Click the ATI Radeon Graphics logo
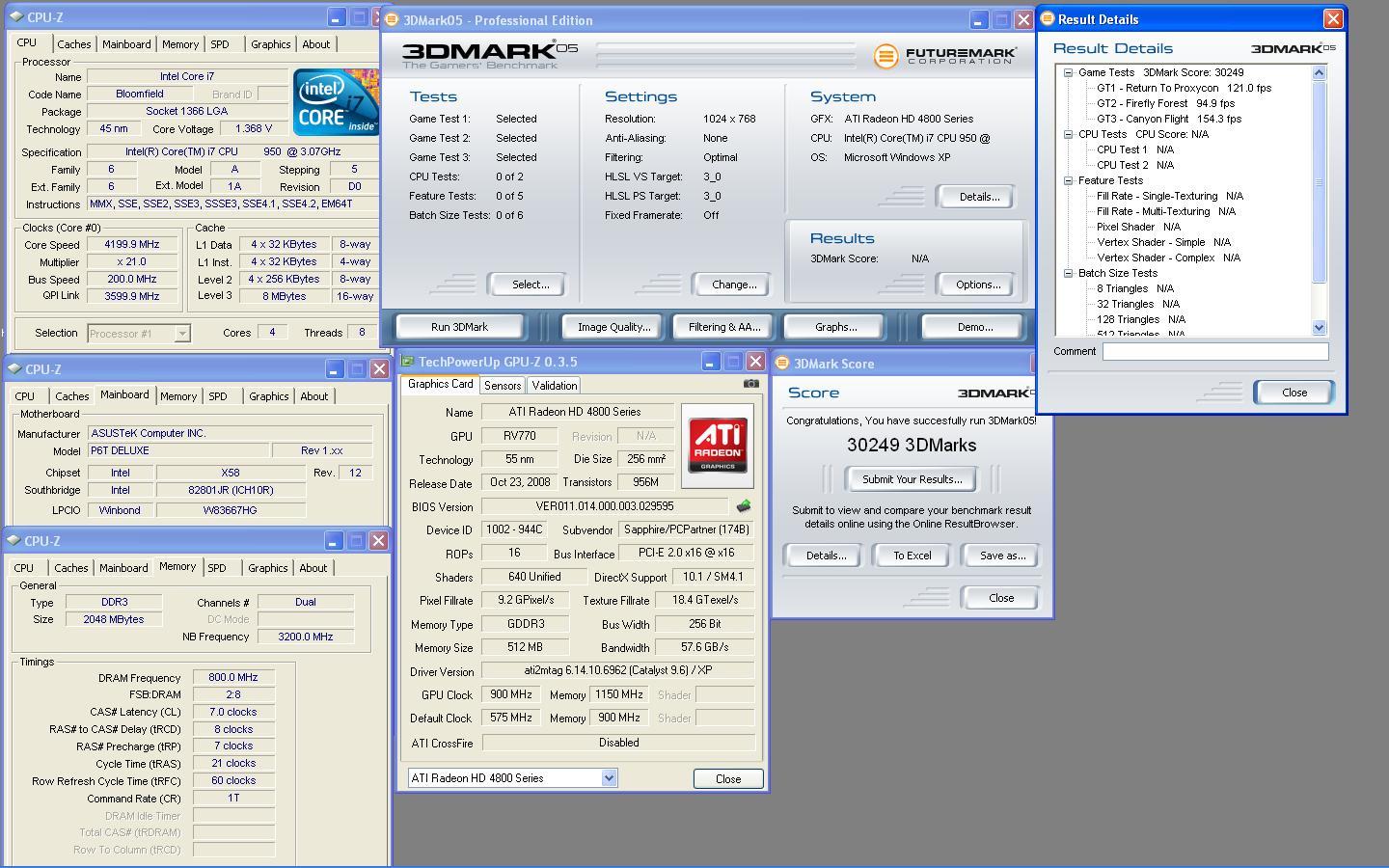The height and width of the screenshot is (868, 1389). 717,446
